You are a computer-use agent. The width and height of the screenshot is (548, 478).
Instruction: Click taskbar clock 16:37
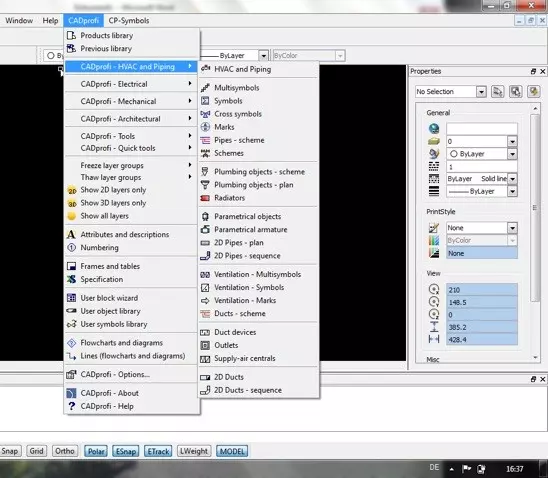click(515, 469)
